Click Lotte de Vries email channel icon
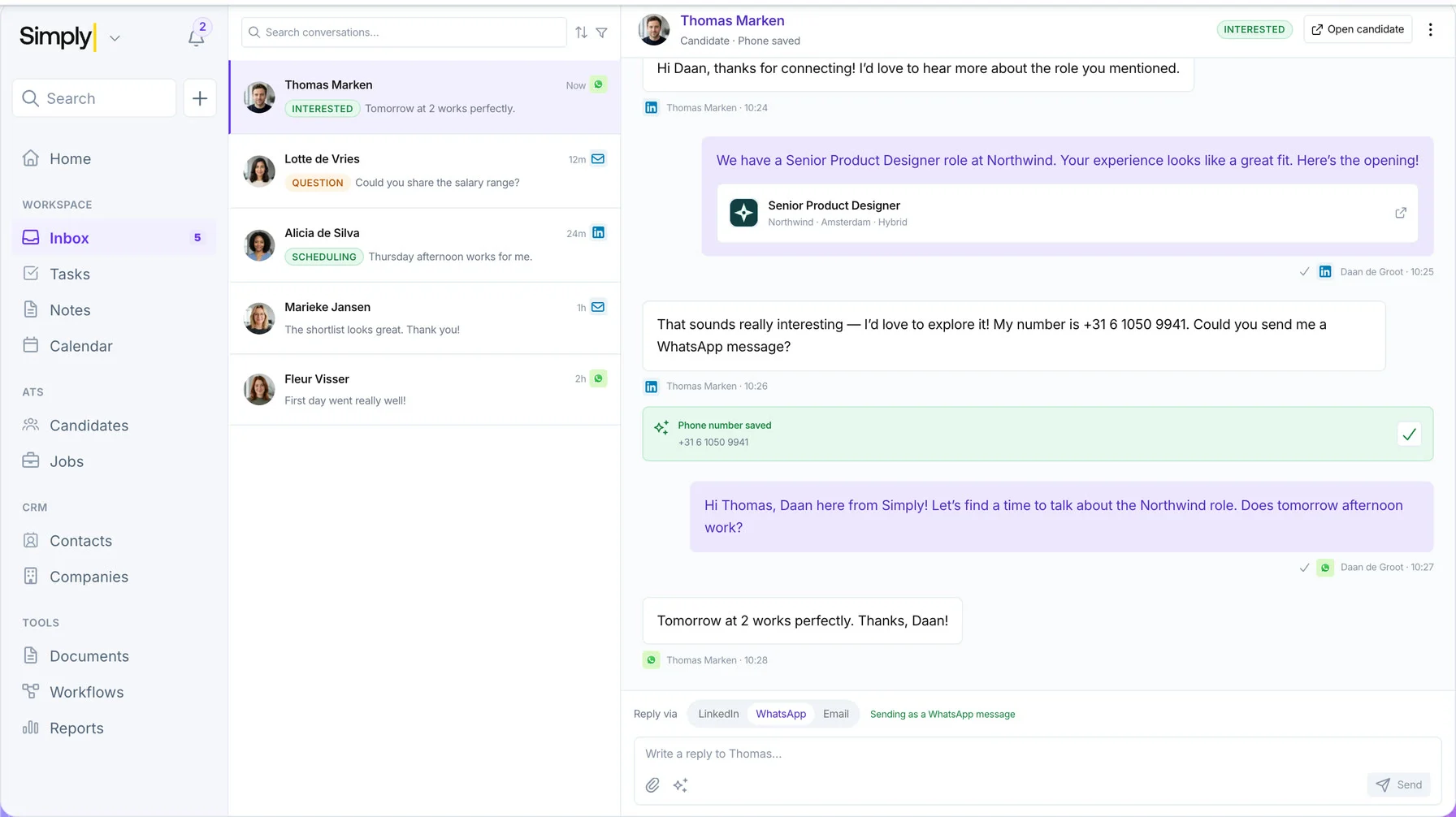 (x=598, y=158)
